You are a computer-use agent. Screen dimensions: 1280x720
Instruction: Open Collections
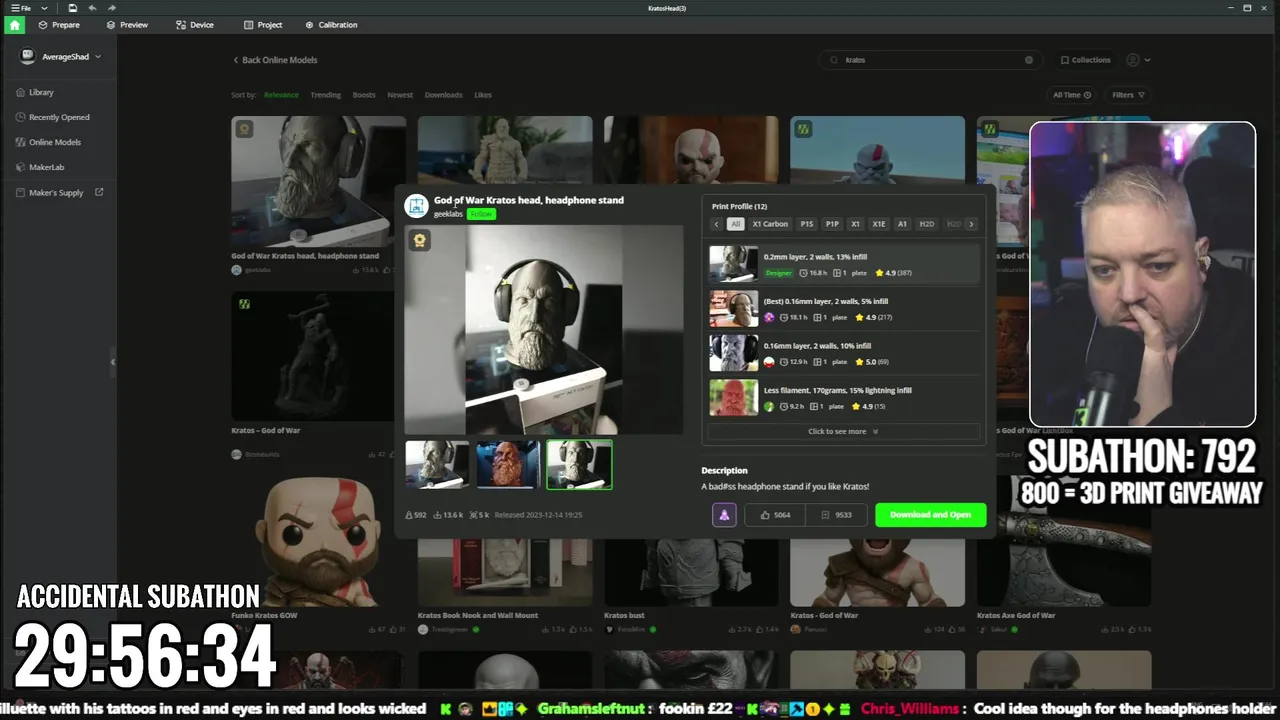pos(1085,60)
